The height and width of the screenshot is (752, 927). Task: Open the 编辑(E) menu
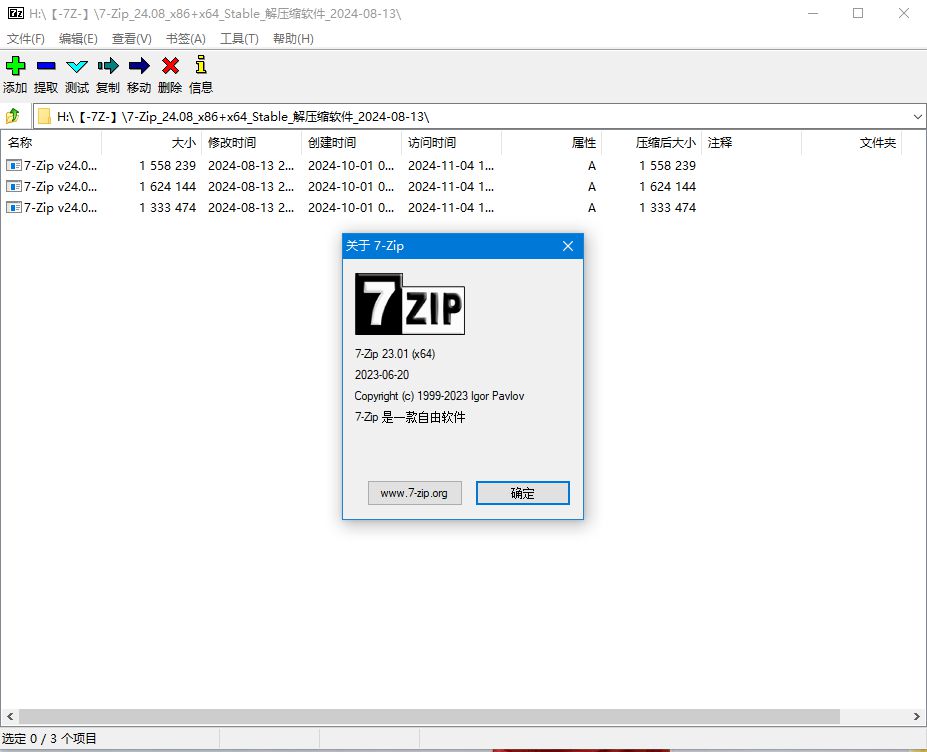[78, 39]
